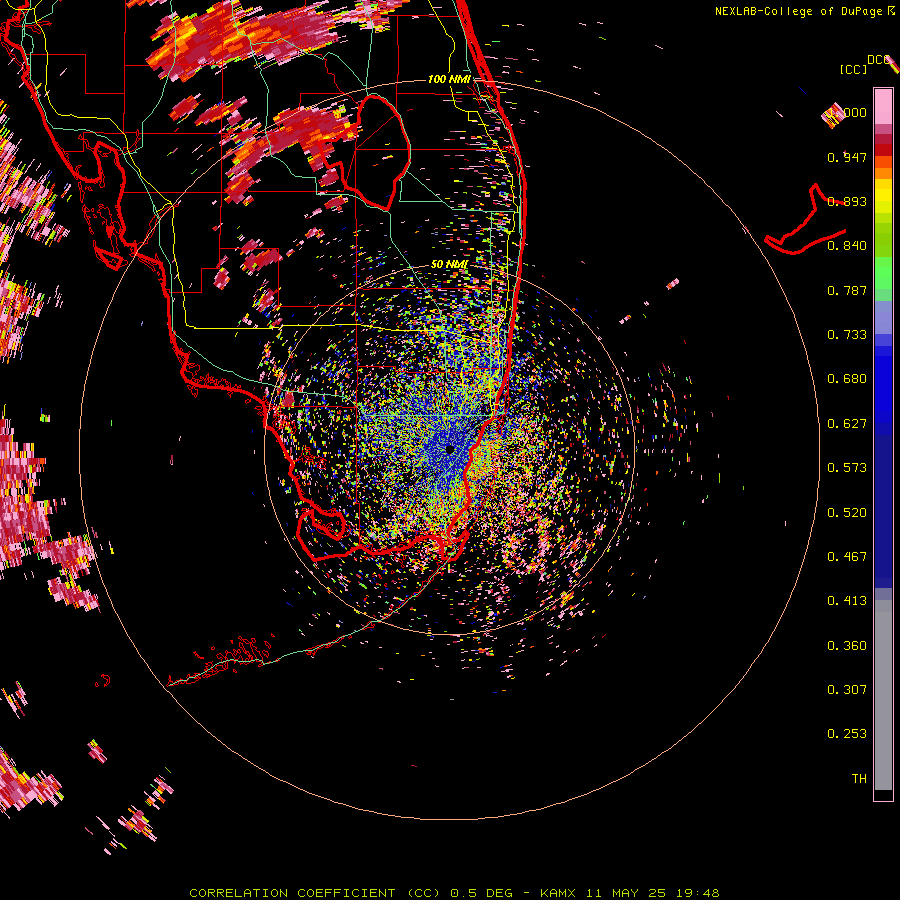Screen dimensions: 900x900
Task: Click the 0.573 scale value
Action: pos(847,468)
